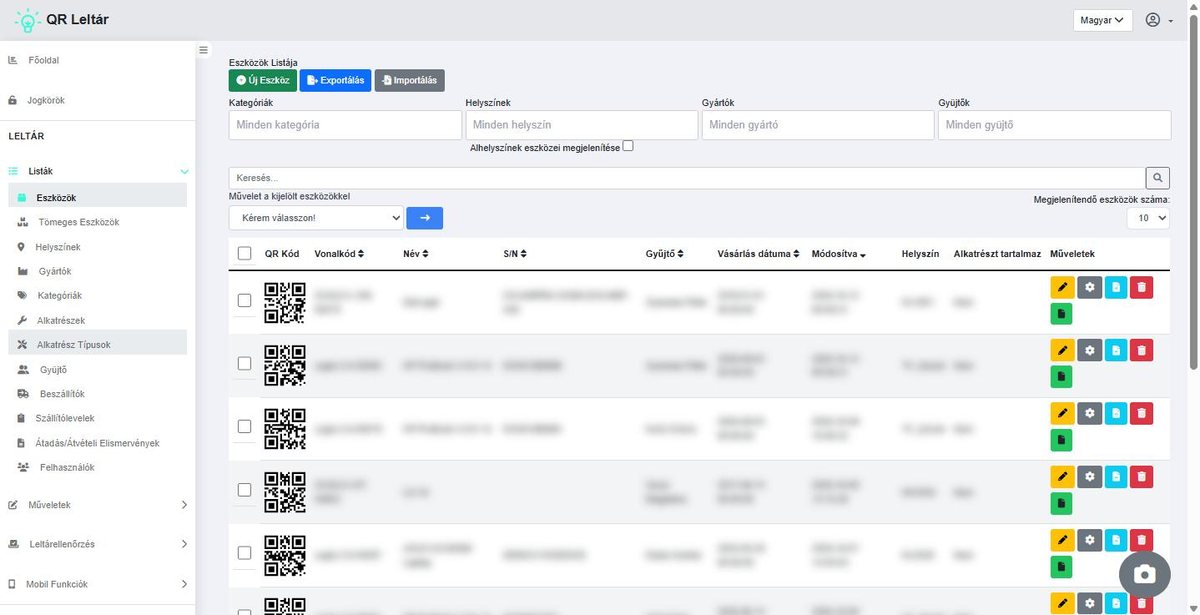The image size is (1200, 615).
Task: Edit the first device with the yellow pencil
Action: pos(1062,287)
